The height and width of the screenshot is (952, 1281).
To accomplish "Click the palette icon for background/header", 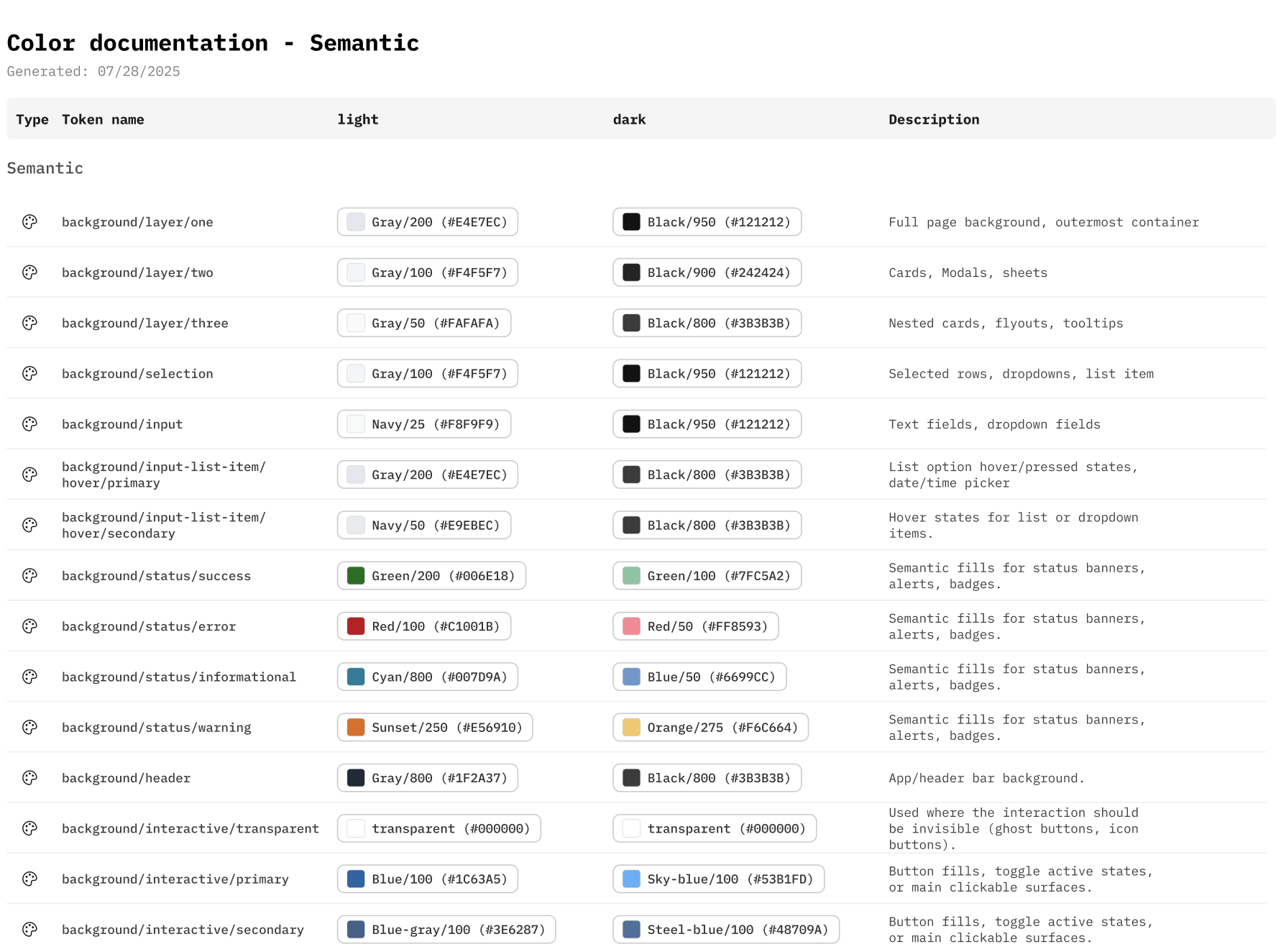I will (x=29, y=778).
